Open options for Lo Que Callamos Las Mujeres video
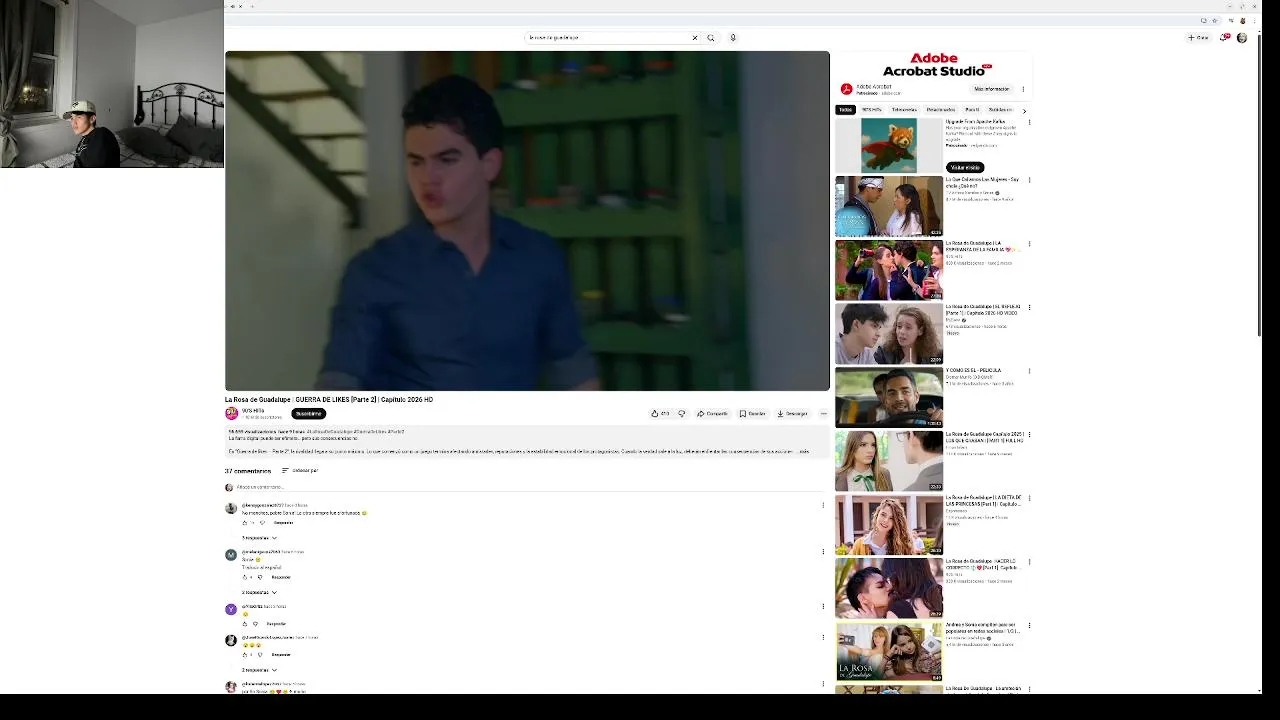 click(x=1029, y=180)
